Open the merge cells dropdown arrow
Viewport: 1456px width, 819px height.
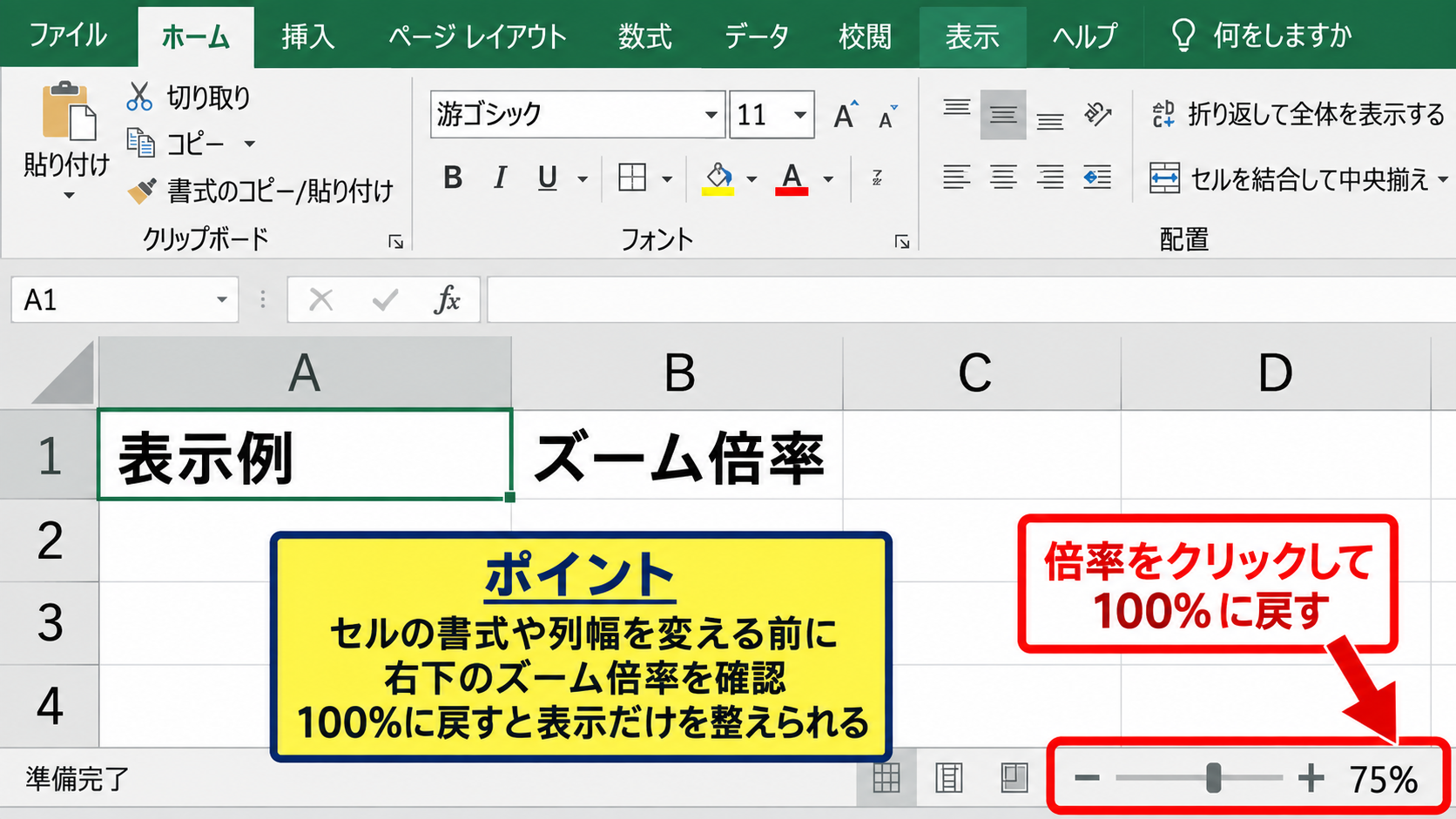point(1443,179)
